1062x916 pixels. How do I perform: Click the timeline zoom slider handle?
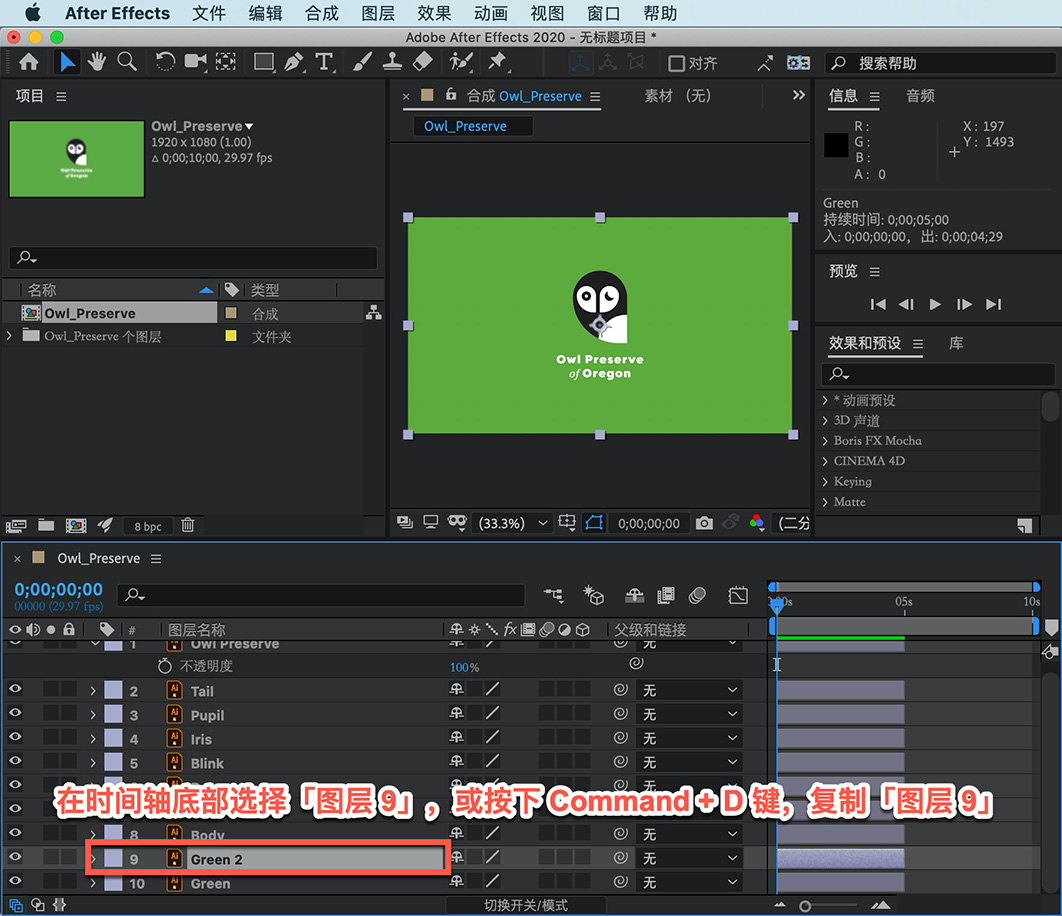805,906
